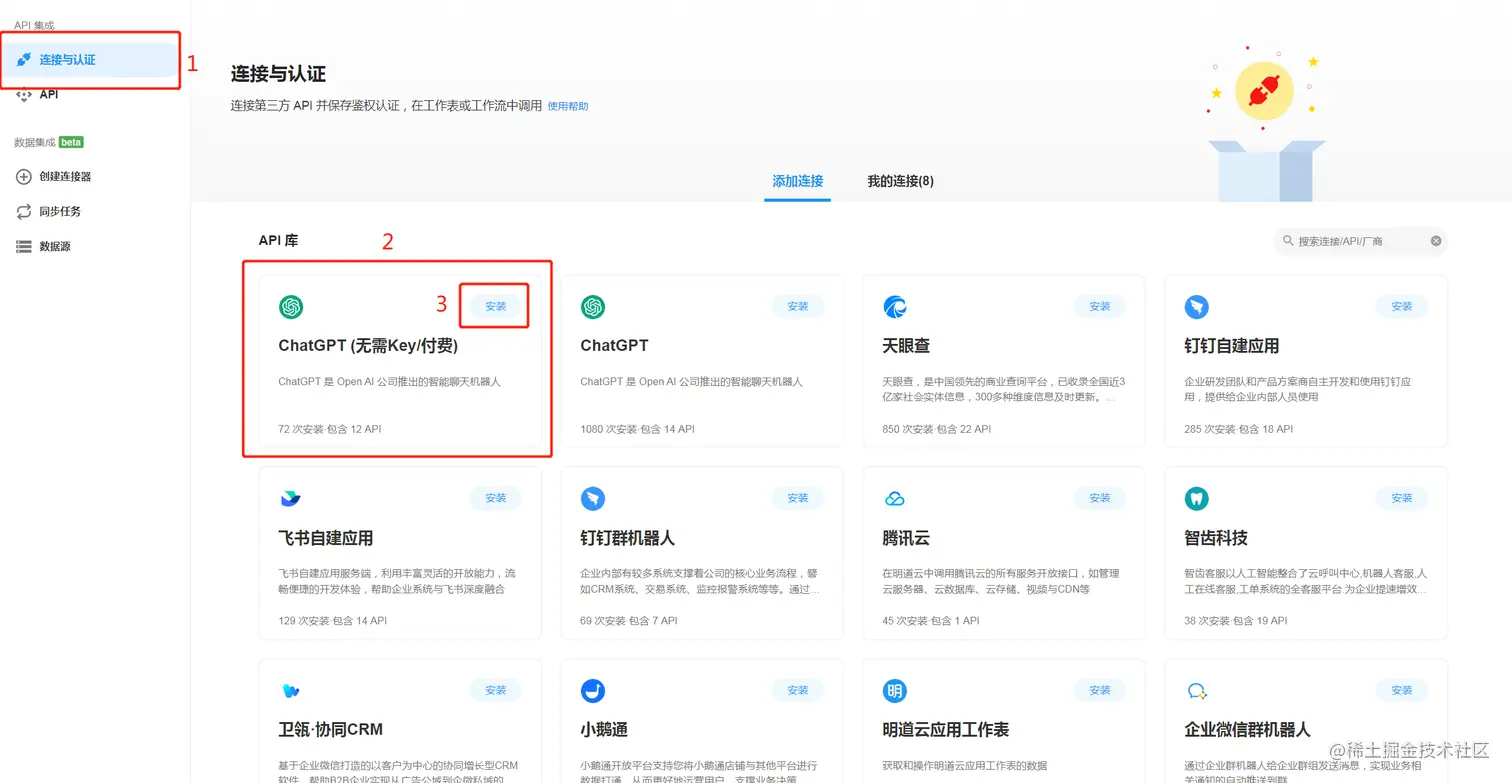Click the ChatGPT (无需Key/付费) logo icon

point(291,307)
